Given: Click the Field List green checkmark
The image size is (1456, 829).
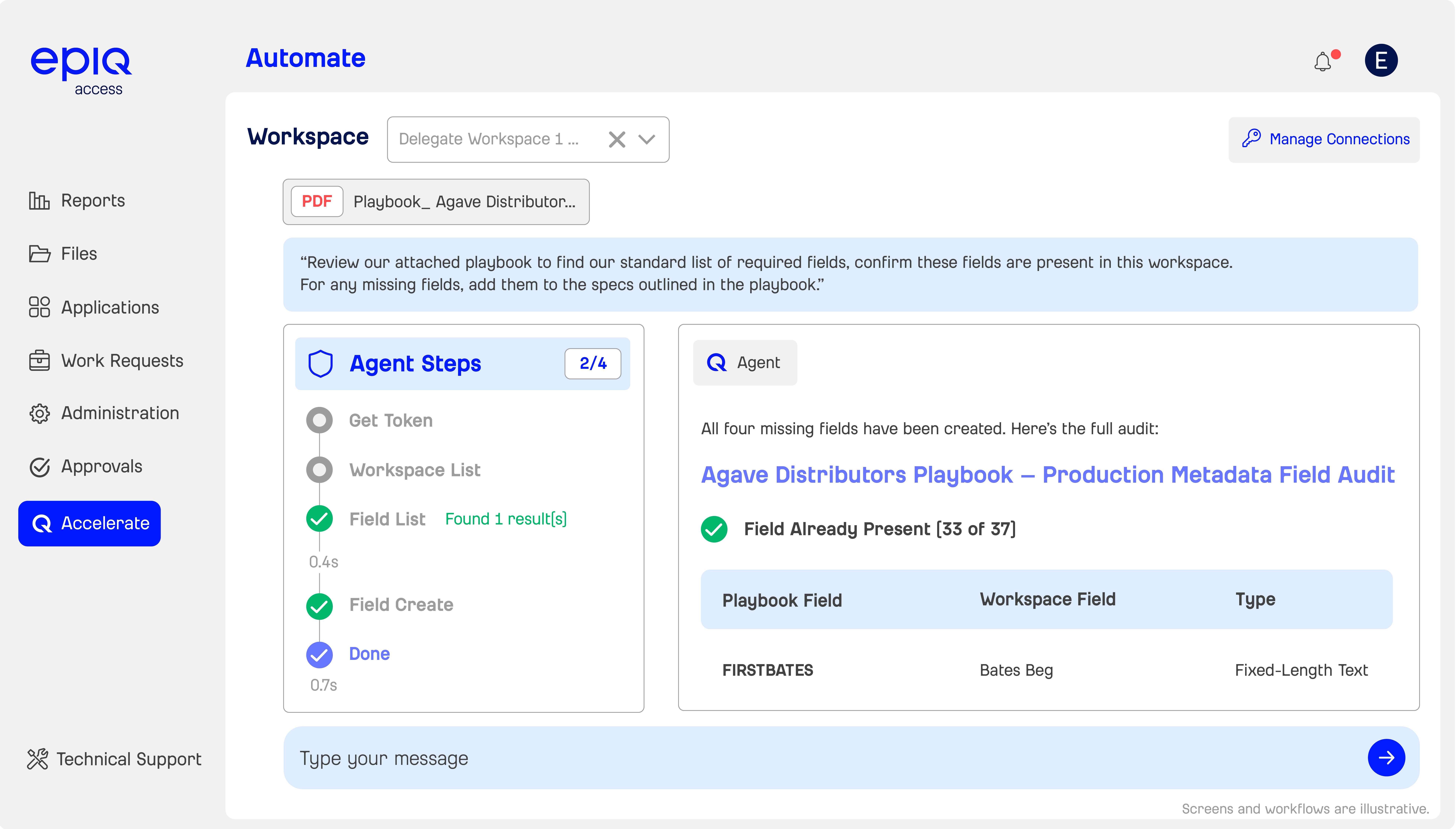Looking at the screenshot, I should click(319, 519).
